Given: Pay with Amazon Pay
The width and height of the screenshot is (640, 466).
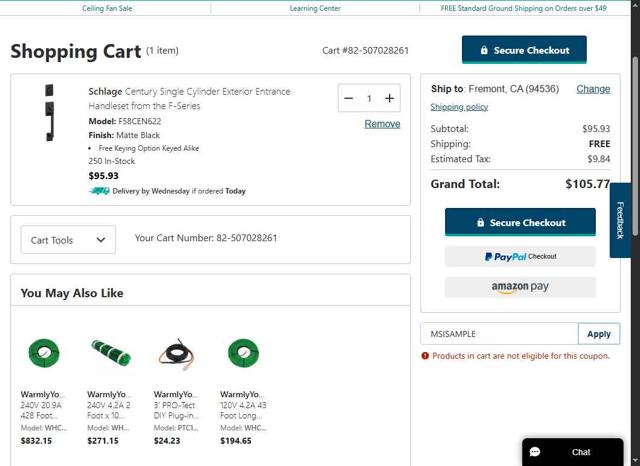Looking at the screenshot, I should (520, 287).
